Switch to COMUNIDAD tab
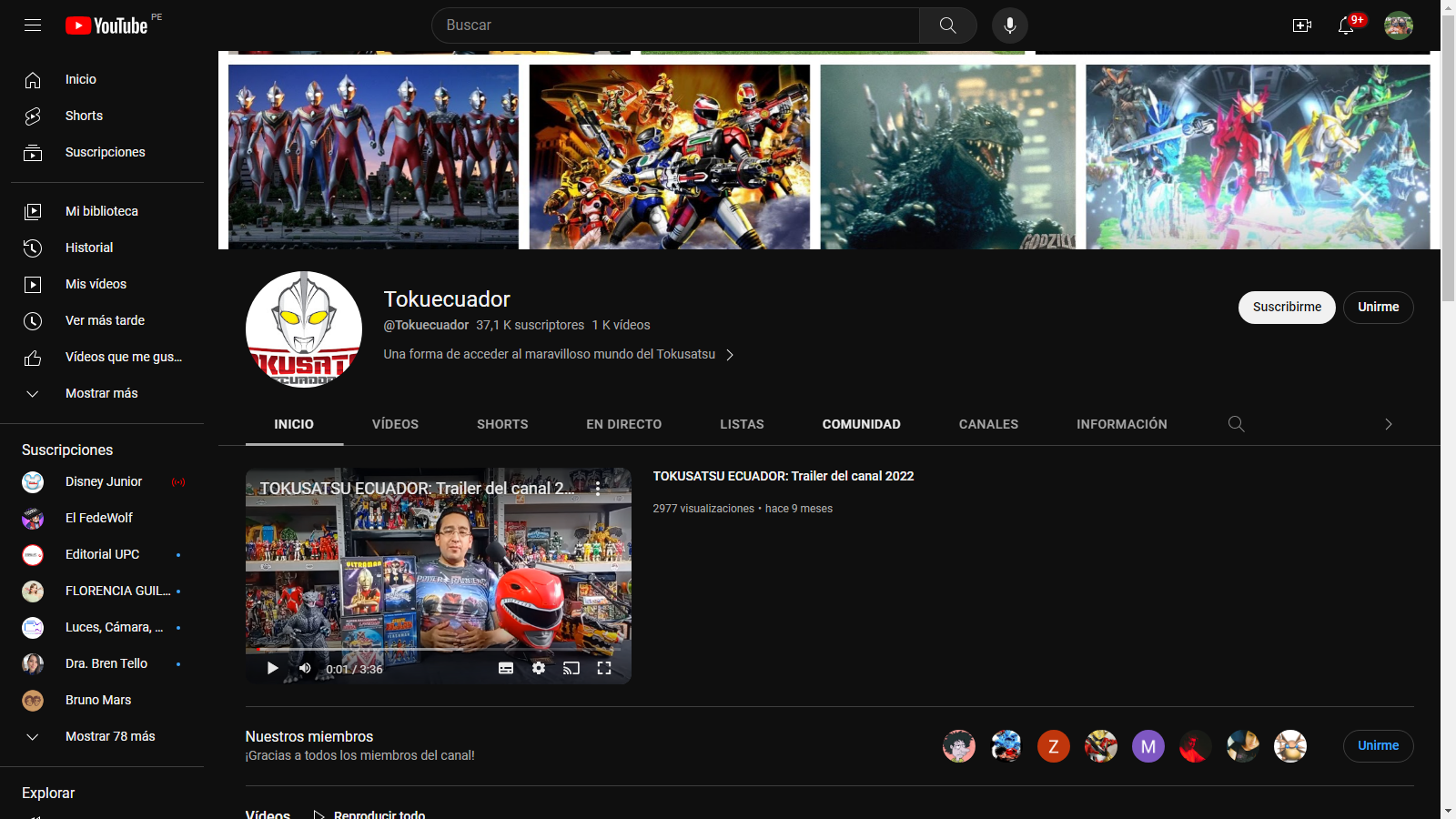This screenshot has height=819, width=1456. [862, 424]
